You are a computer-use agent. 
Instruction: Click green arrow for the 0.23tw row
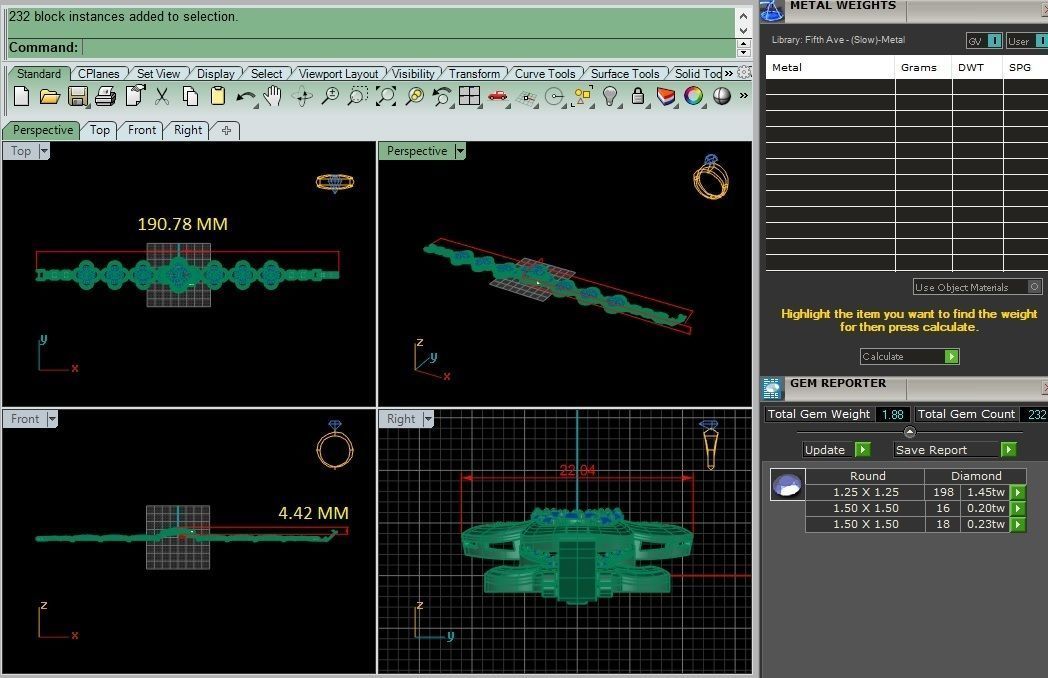(1018, 524)
